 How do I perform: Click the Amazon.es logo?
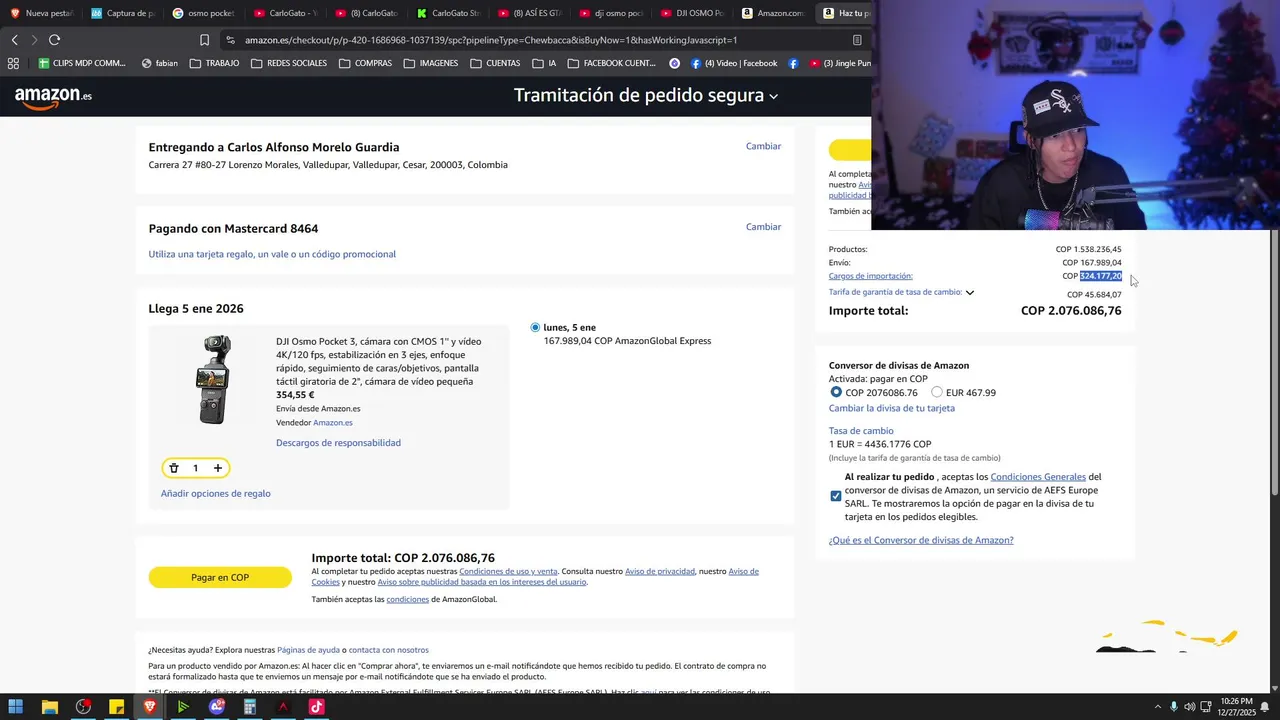pyautogui.click(x=53, y=97)
